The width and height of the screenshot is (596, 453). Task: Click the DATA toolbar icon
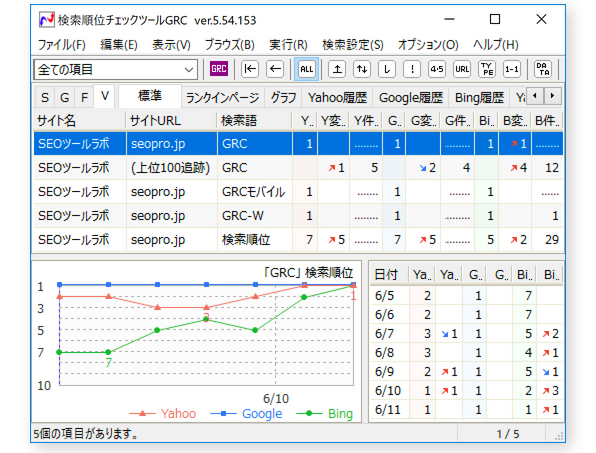[x=543, y=69]
